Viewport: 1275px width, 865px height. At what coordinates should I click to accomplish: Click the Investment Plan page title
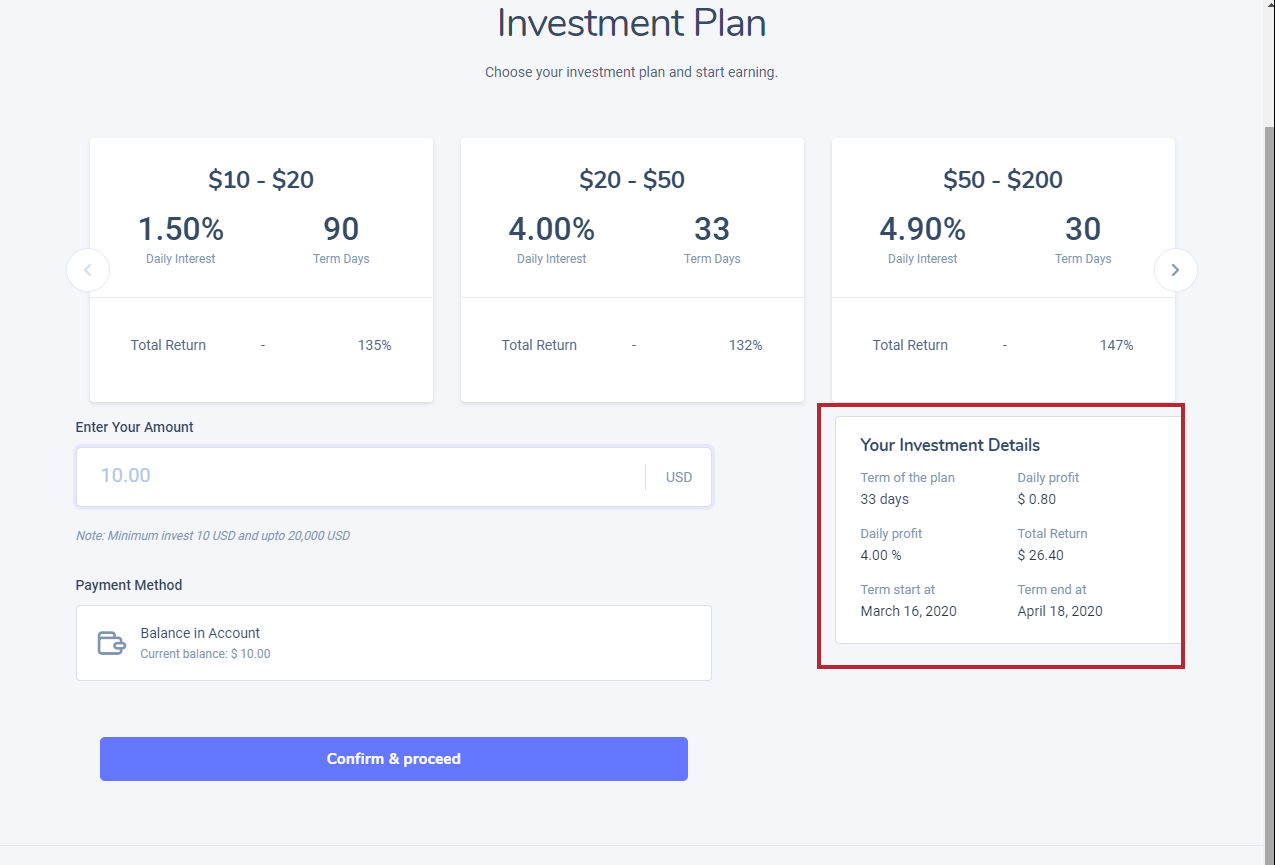click(632, 24)
